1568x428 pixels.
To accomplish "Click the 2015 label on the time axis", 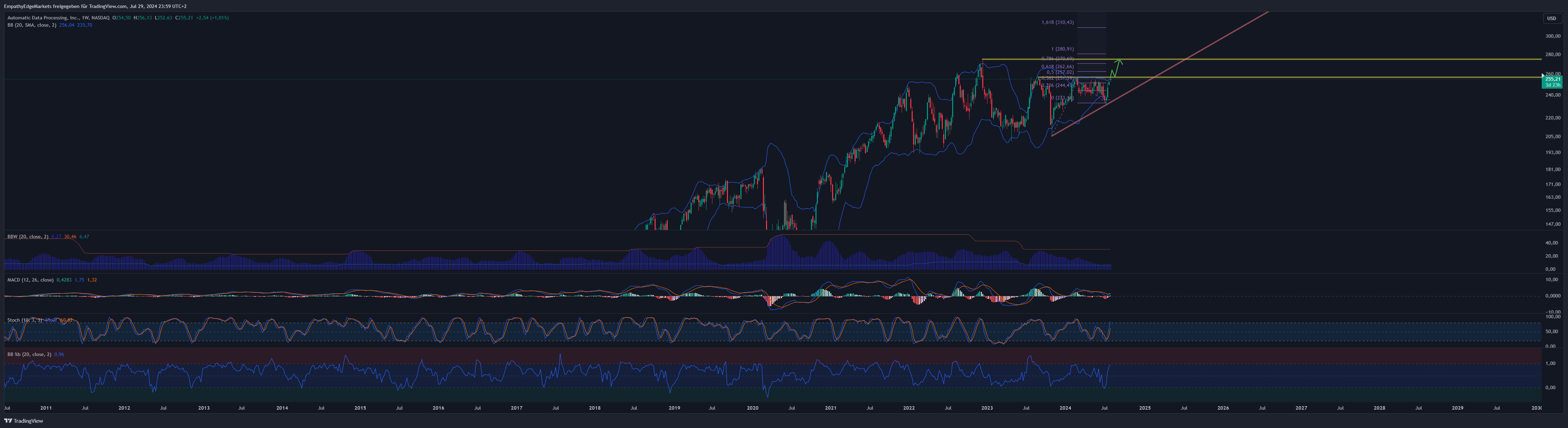I will pos(361,408).
